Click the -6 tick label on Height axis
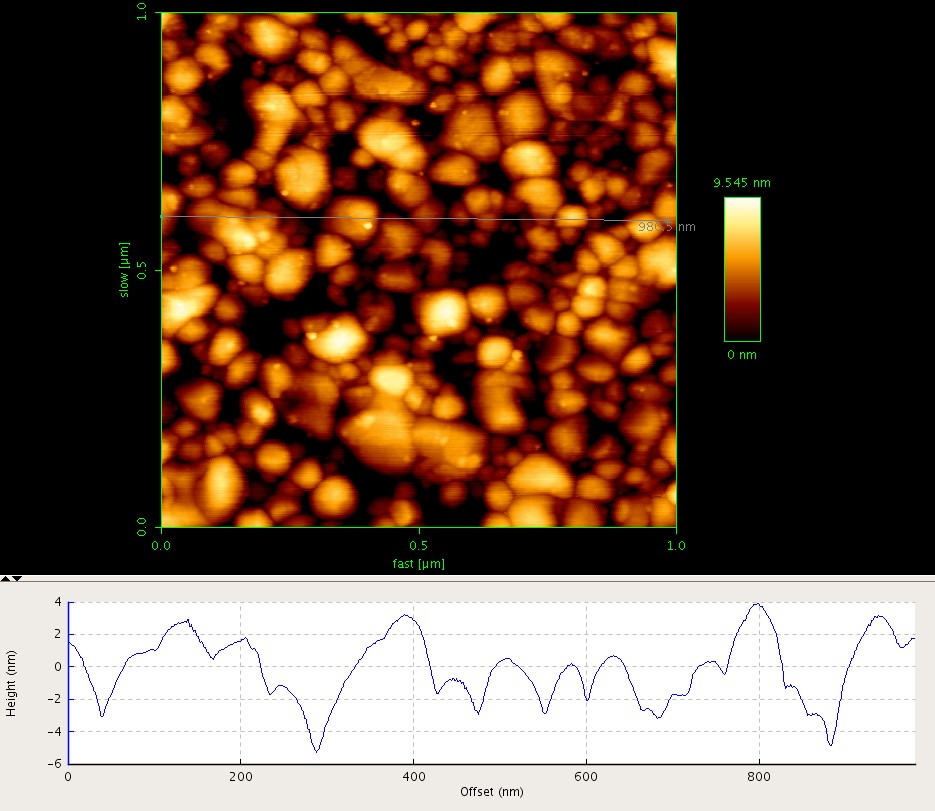This screenshot has width=935, height=811. point(56,763)
